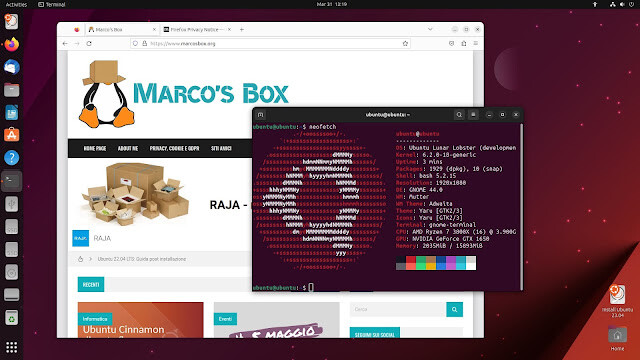The height and width of the screenshot is (360, 640).
Task: Open a new tab in Firefox
Action: (x=242, y=29)
